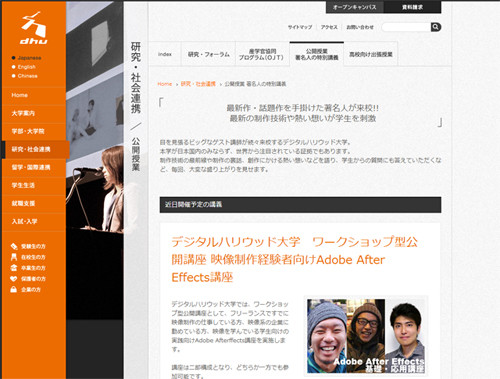Click the dhu logo in sidebar

click(34, 28)
